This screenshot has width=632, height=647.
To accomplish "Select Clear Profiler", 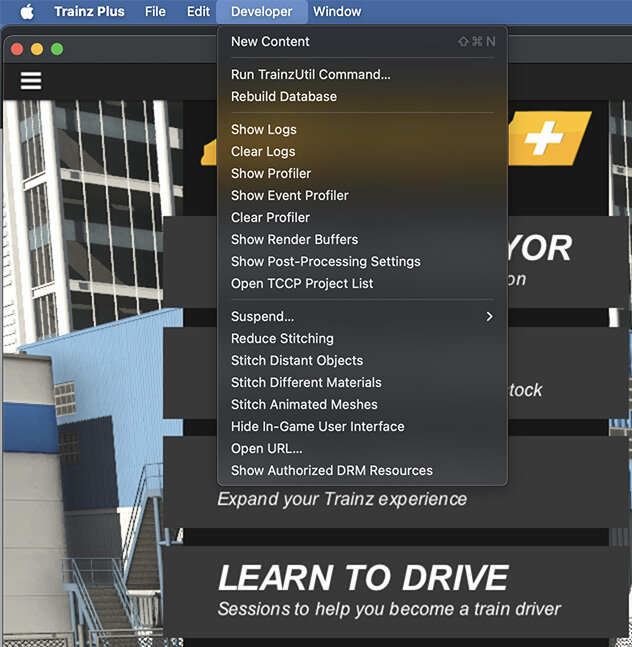I will (x=362, y=217).
